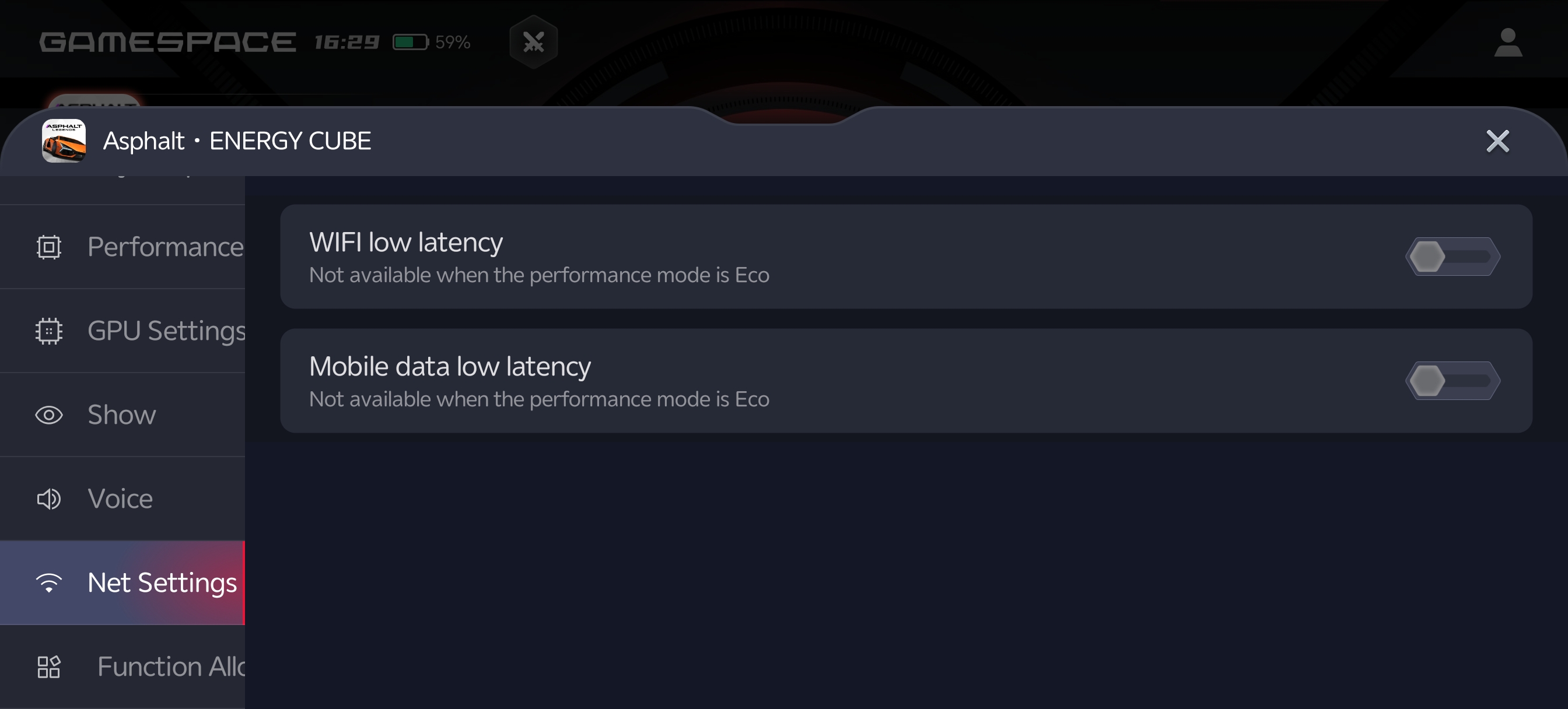
Task: Click the GPU Settings chip icon
Action: tap(48, 331)
